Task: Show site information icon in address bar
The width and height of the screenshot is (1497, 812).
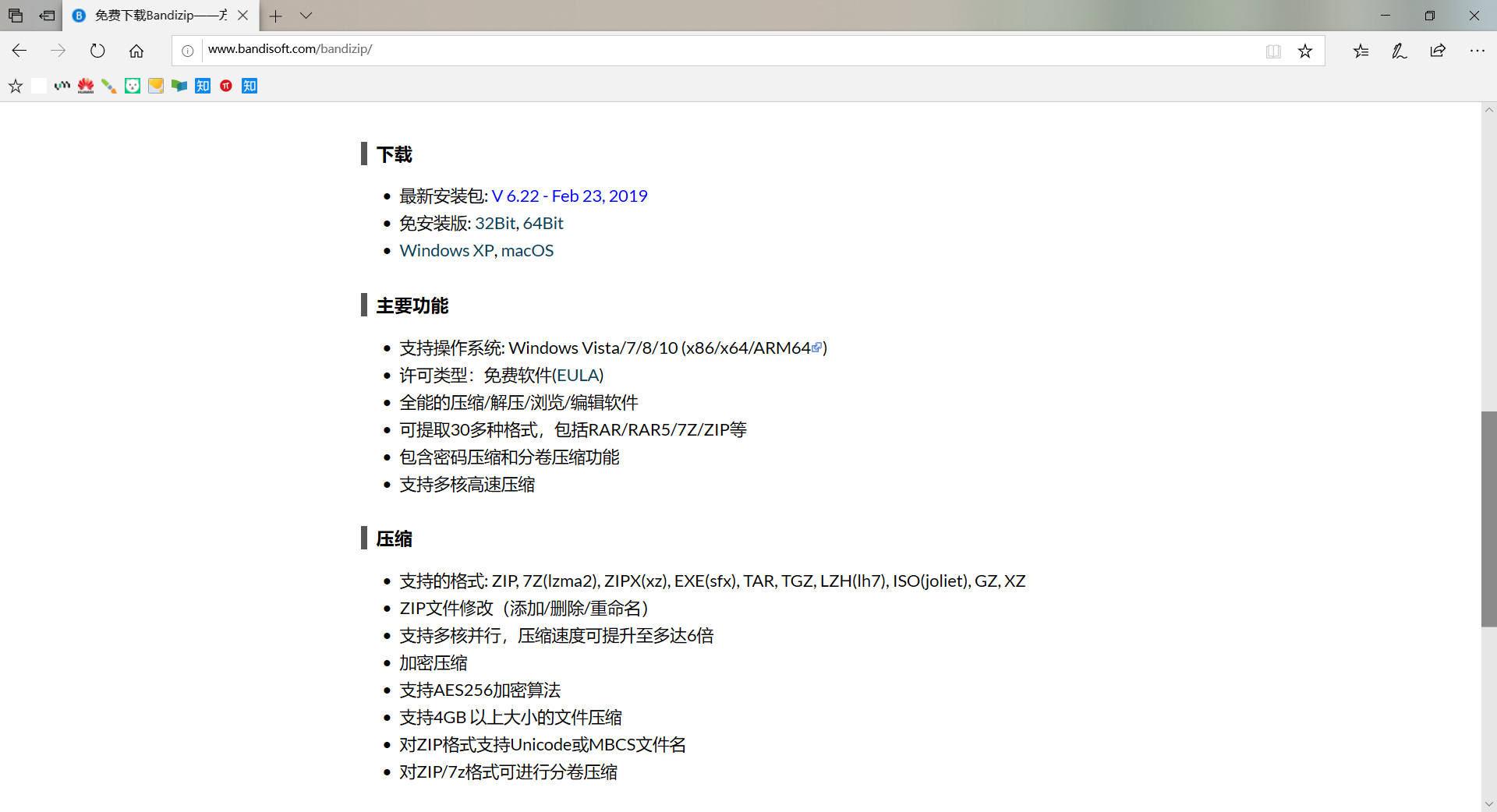Action: click(x=188, y=51)
